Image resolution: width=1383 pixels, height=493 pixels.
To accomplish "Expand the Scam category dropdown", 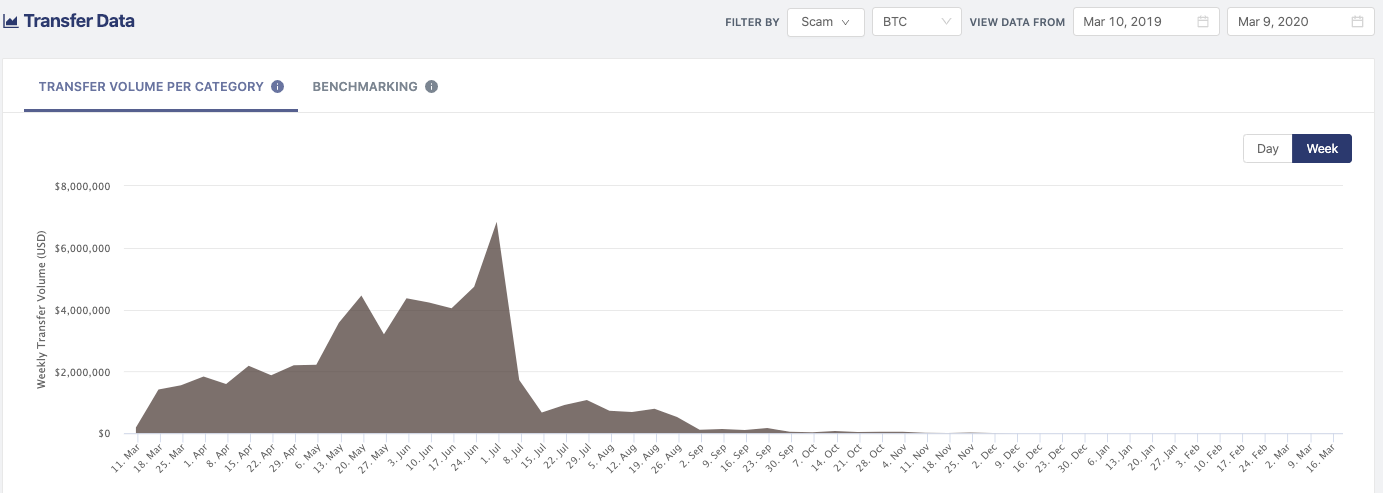I will [x=825, y=22].
